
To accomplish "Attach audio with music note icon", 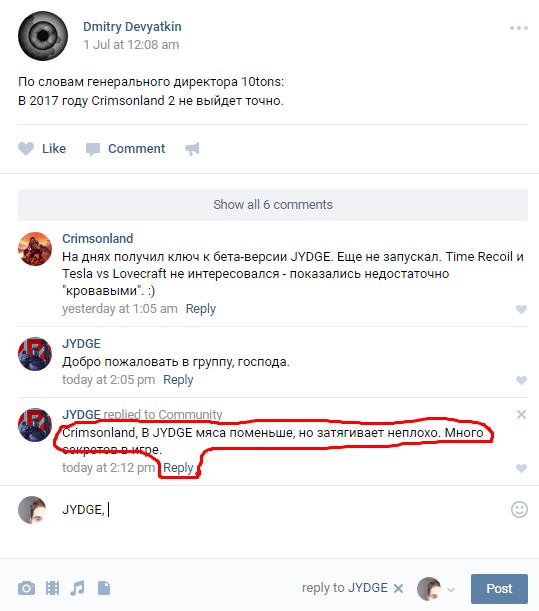I will [78, 588].
